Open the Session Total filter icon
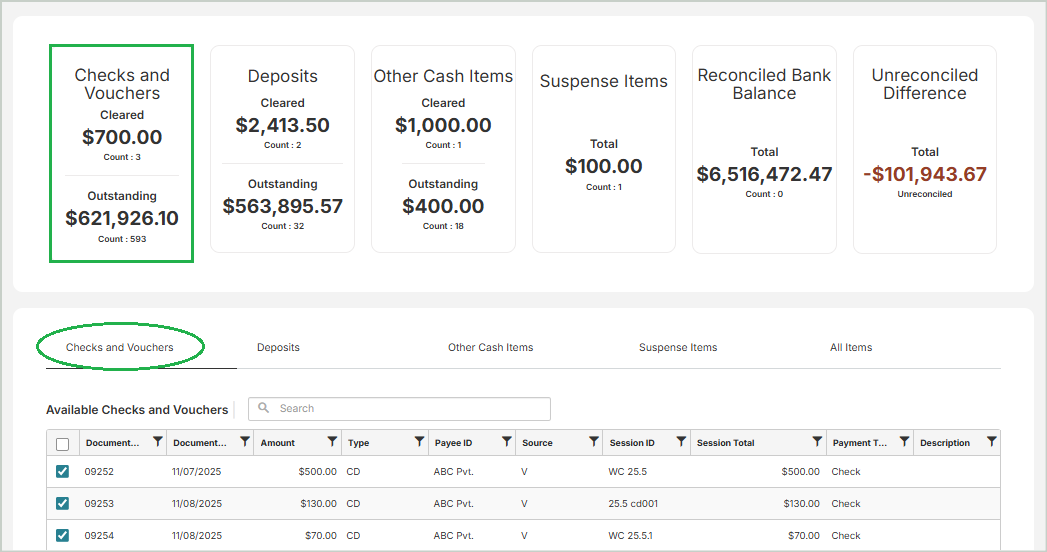 (x=817, y=442)
